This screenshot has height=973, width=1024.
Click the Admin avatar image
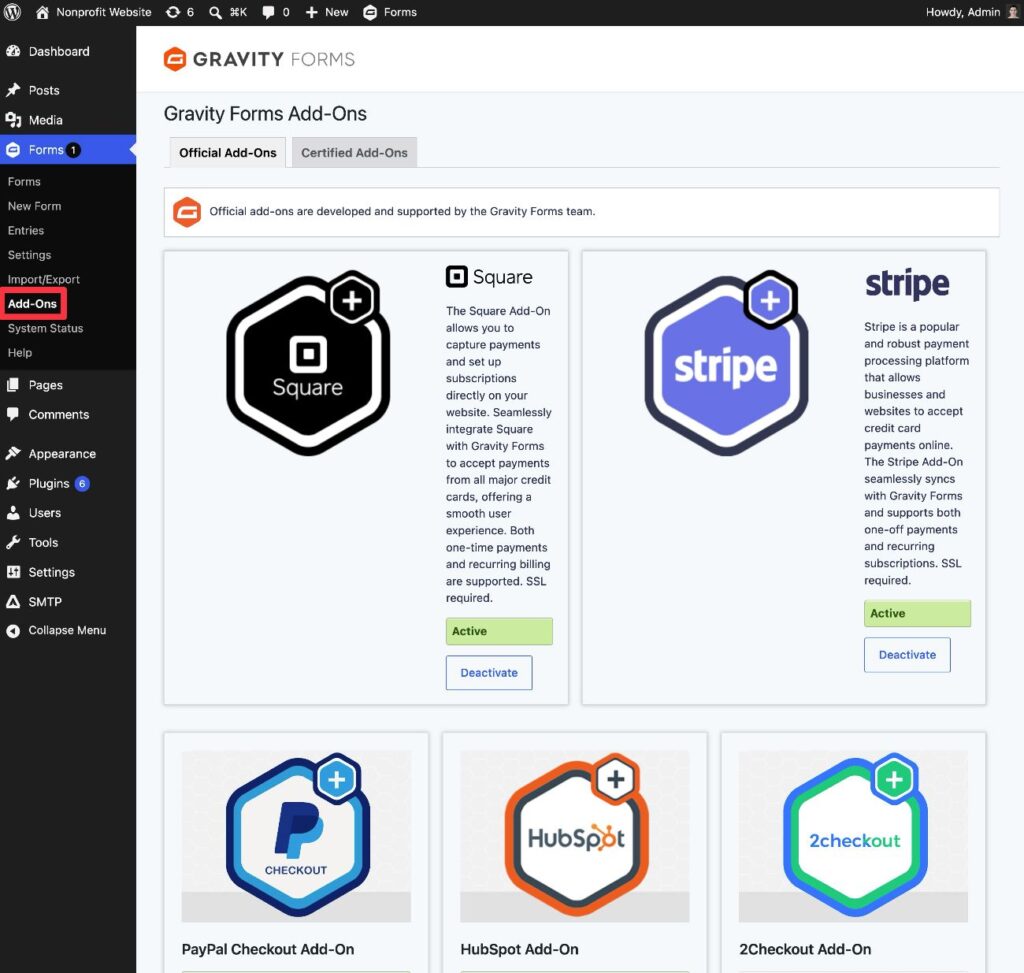(1012, 12)
